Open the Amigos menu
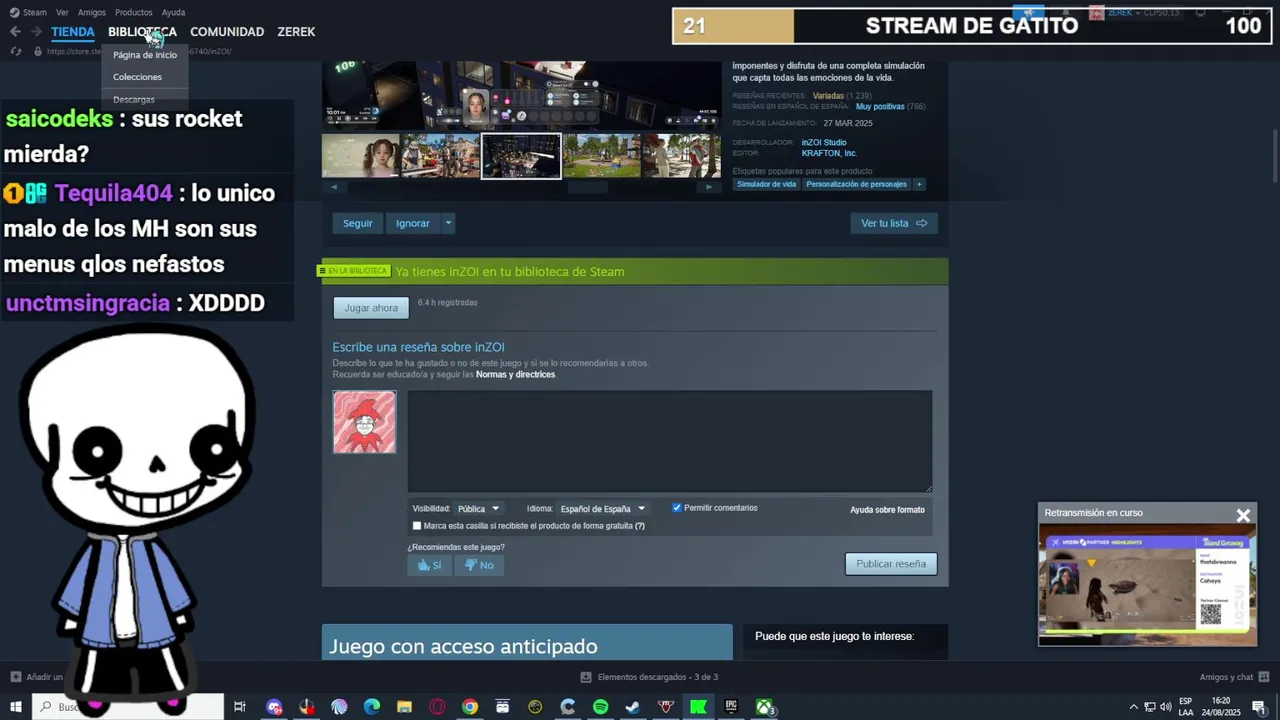1280x720 pixels. point(92,12)
